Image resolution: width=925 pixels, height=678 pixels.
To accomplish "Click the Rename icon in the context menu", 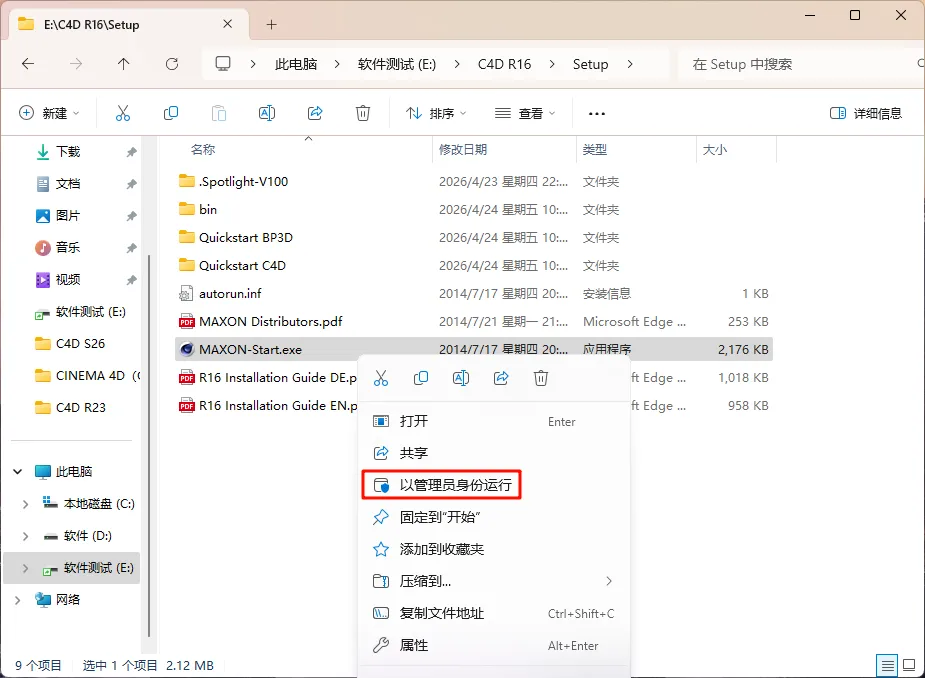I will click(x=461, y=378).
